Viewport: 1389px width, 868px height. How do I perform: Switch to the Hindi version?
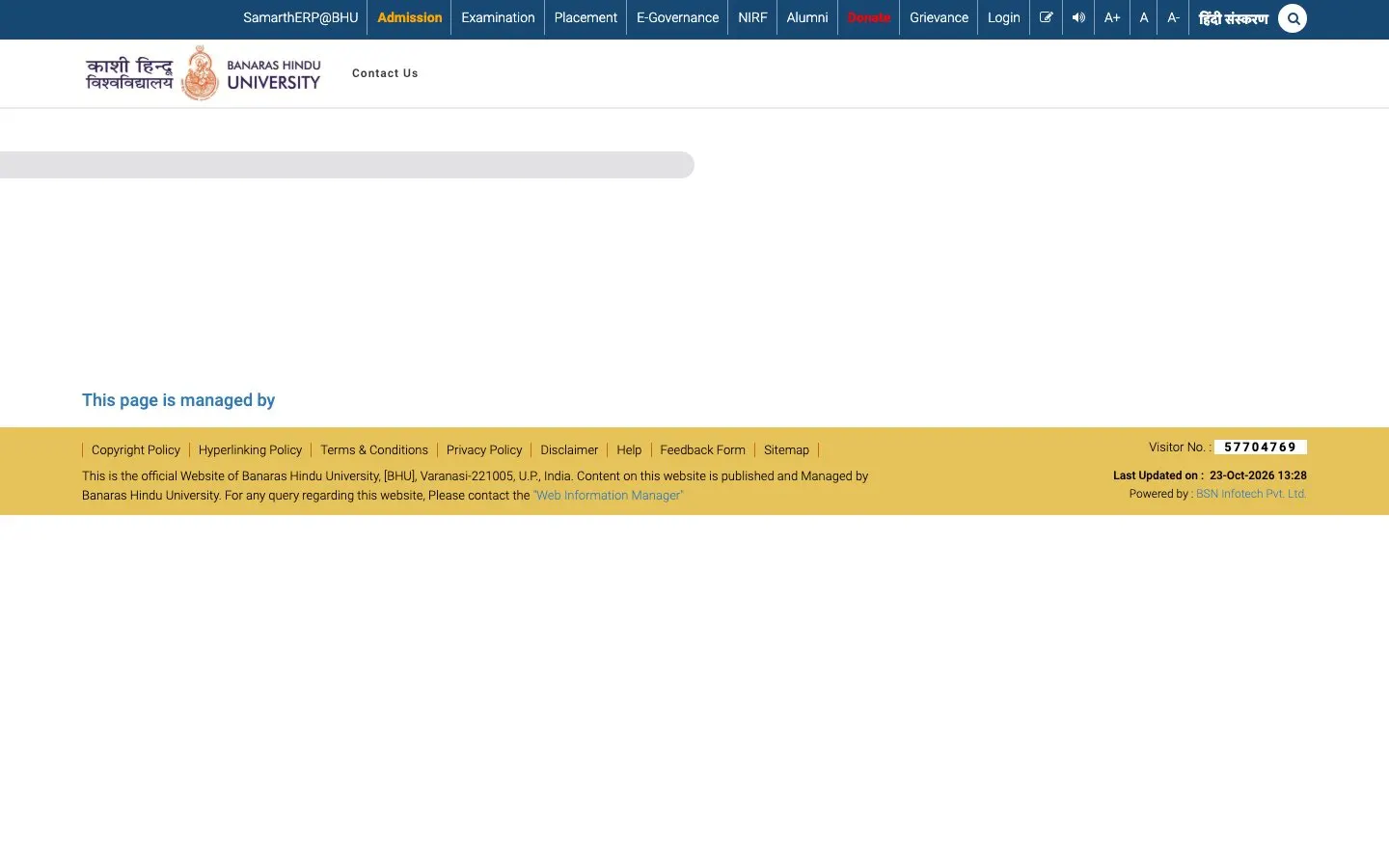point(1233,18)
